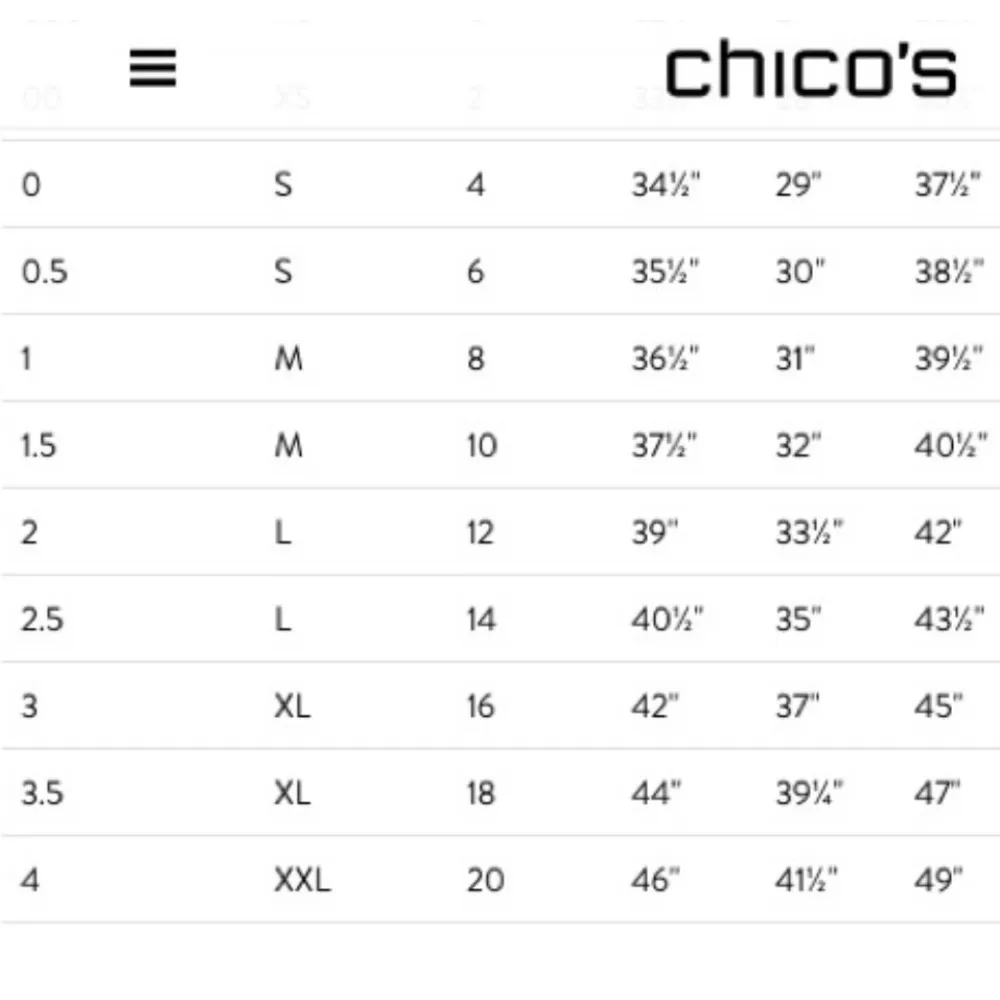Click the 39¼" waist measurement

pos(810,793)
